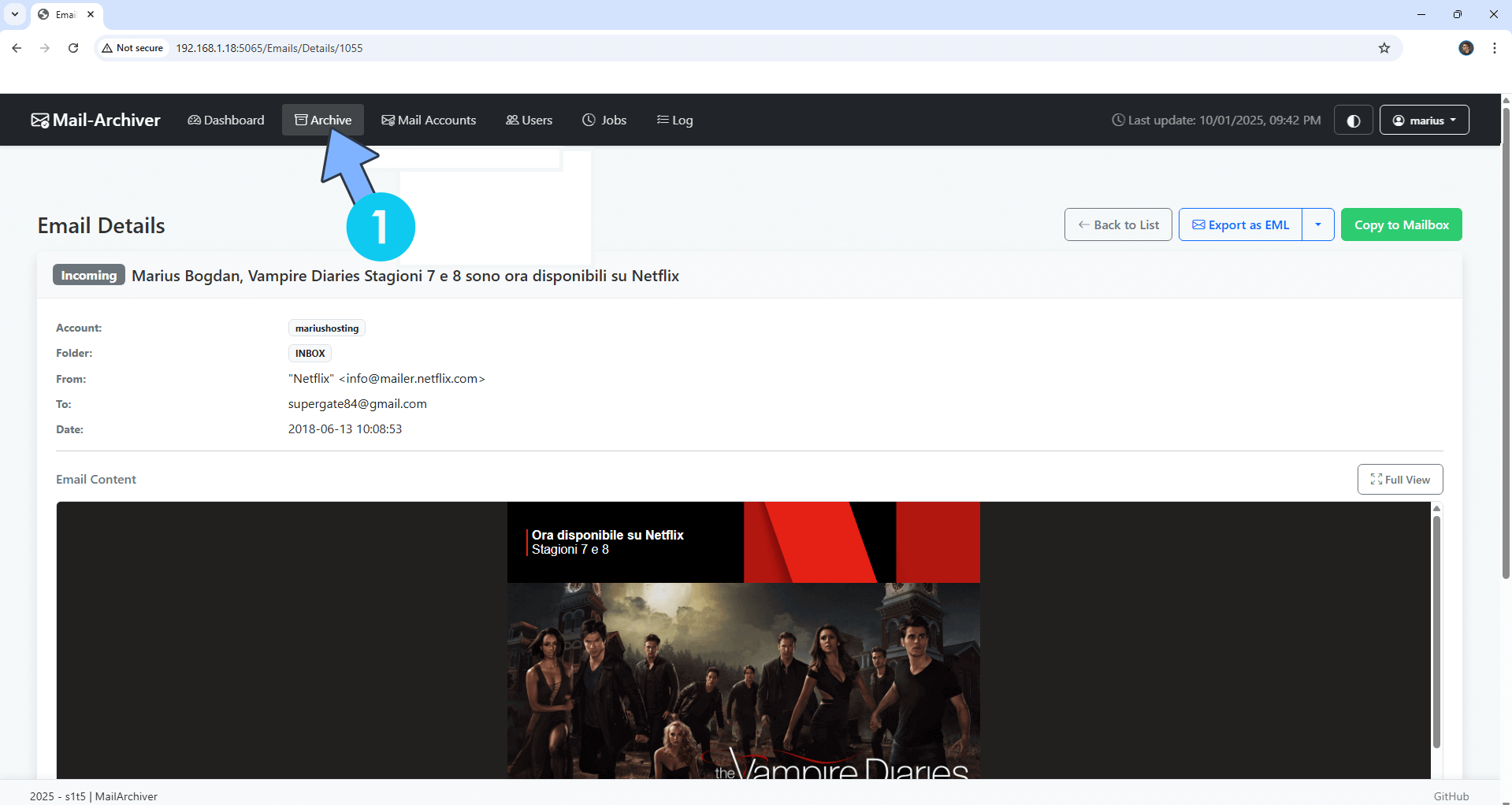Open the Jobs page
1512x805 pixels.
(604, 121)
